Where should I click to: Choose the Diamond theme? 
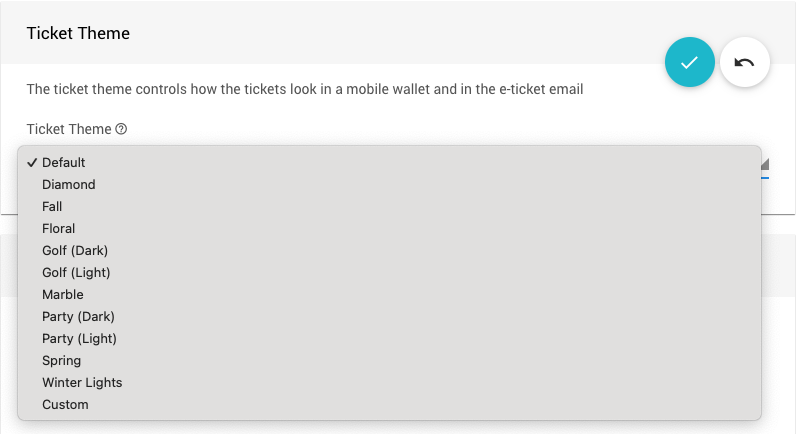pos(69,184)
